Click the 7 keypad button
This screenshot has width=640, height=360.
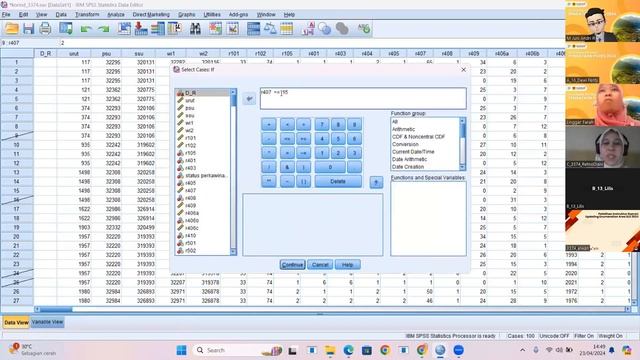point(322,124)
